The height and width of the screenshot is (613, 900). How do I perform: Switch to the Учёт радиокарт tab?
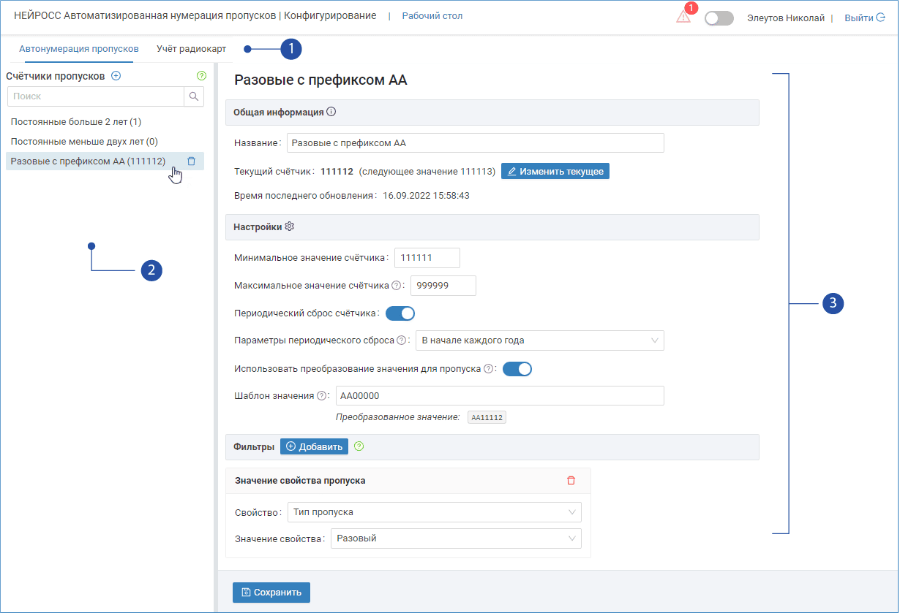191,49
